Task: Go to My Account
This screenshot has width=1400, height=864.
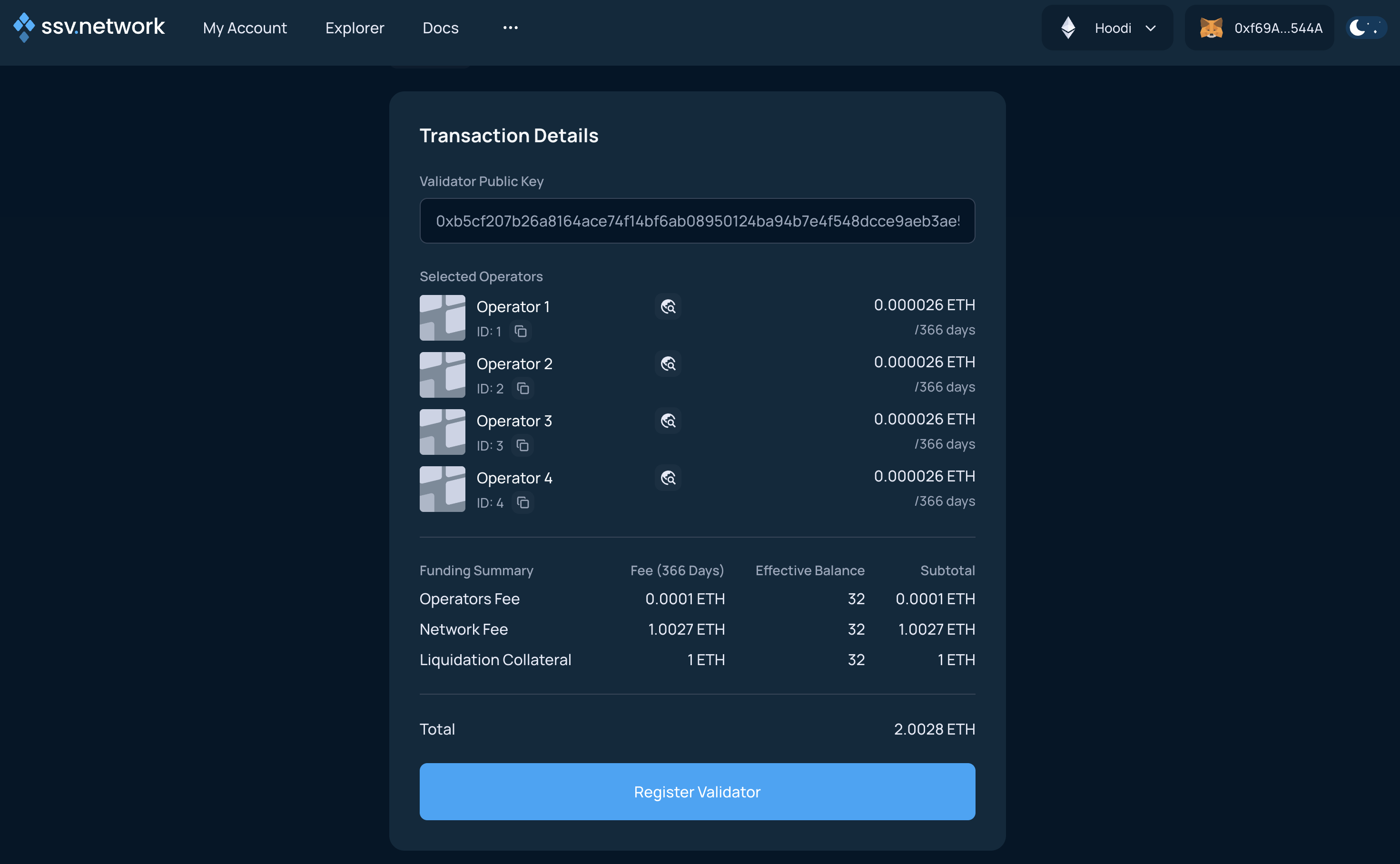Action: (244, 28)
